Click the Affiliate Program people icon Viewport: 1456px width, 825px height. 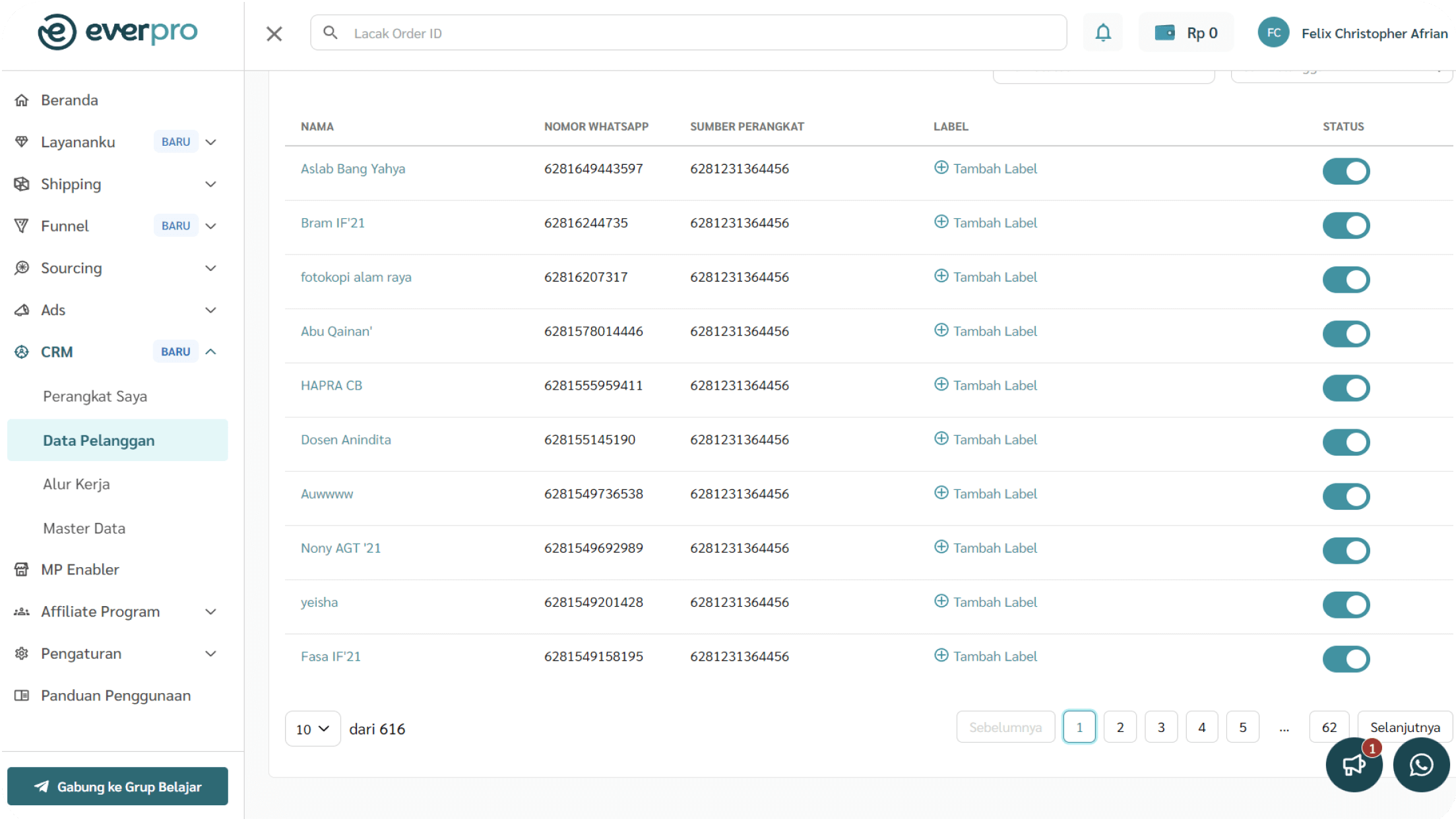[22, 611]
